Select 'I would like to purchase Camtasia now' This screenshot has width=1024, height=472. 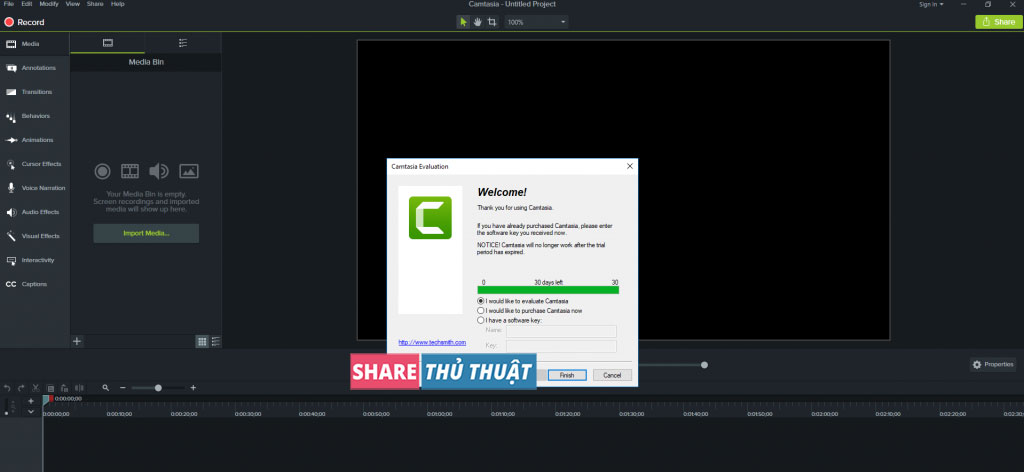click(x=530, y=311)
